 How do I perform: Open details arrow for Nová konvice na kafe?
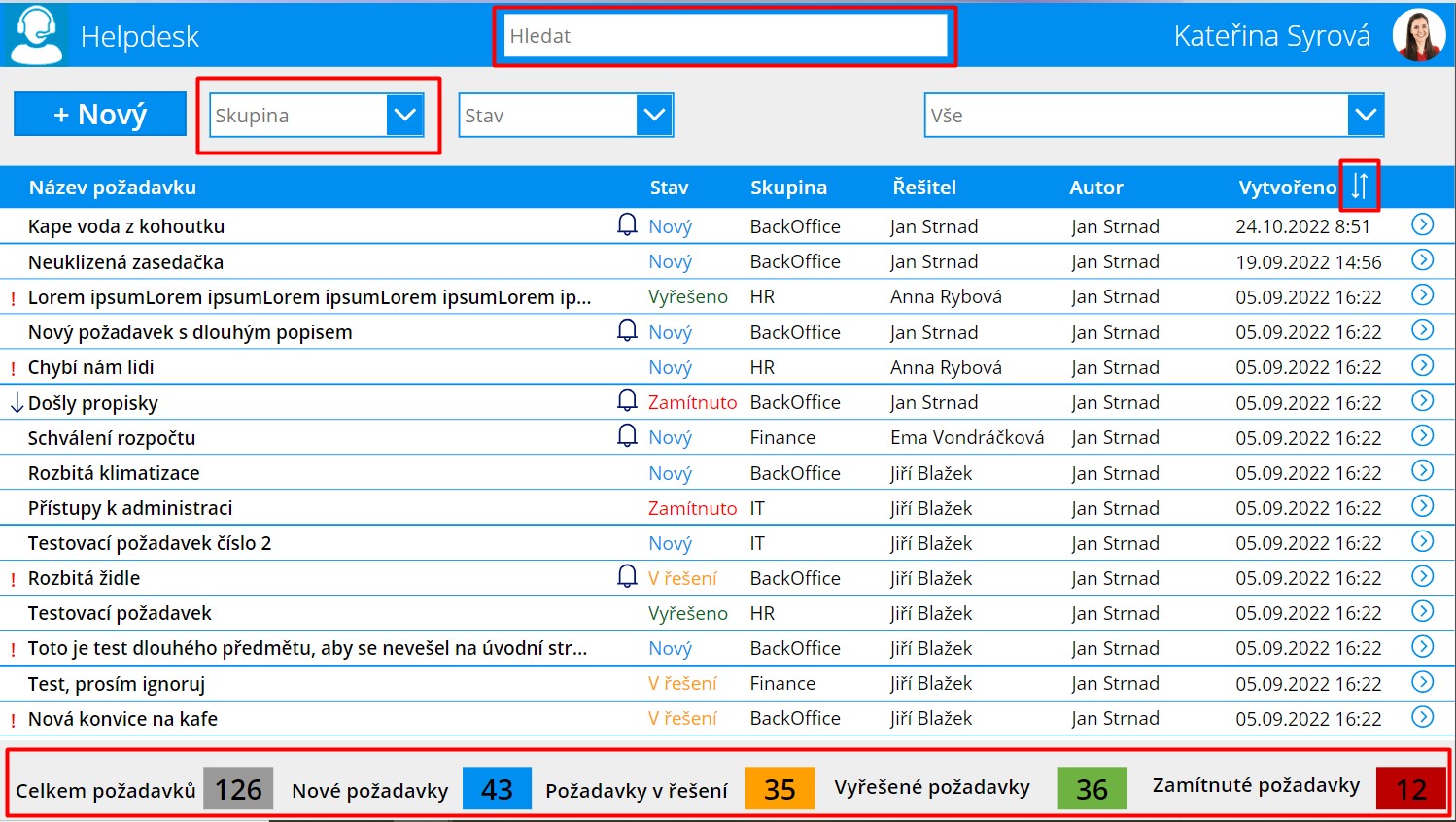coord(1422,717)
